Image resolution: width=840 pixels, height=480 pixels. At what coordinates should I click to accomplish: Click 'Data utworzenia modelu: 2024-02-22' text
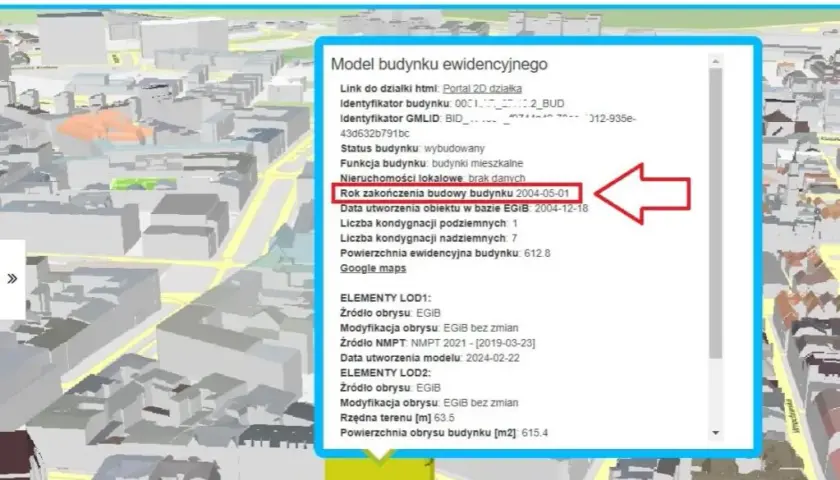pos(430,358)
